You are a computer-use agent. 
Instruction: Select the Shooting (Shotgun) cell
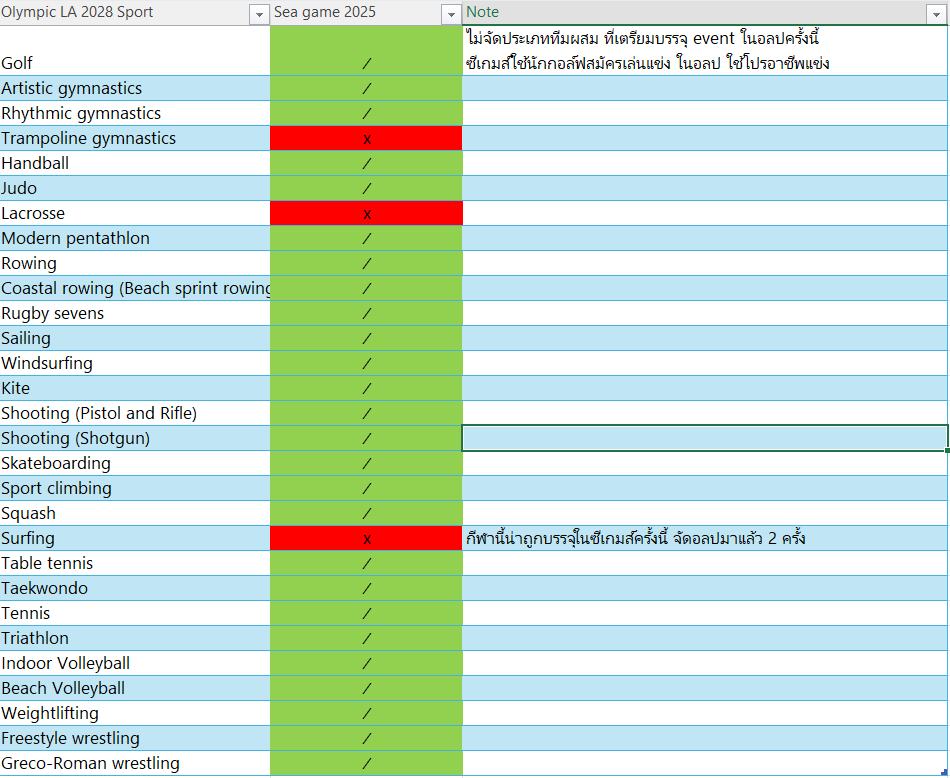(x=135, y=438)
